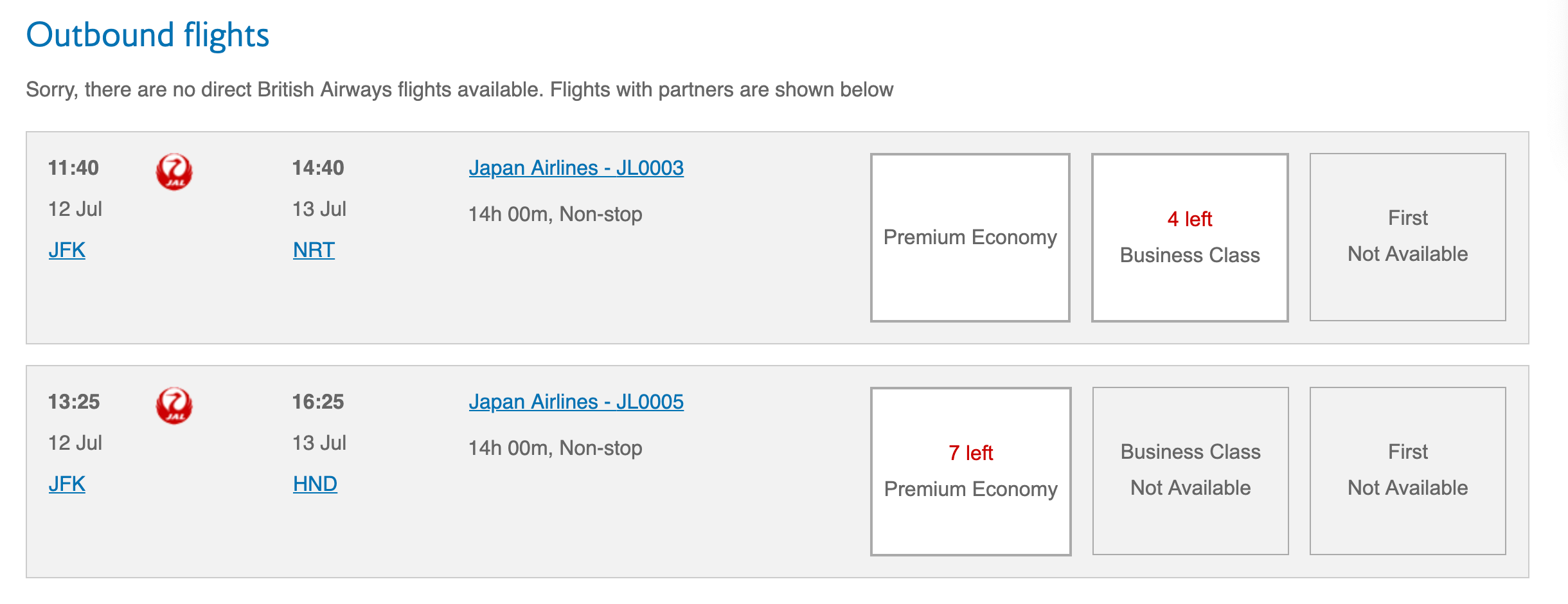Open the HND arrival airport link
This screenshot has width=1568, height=604.
click(315, 484)
